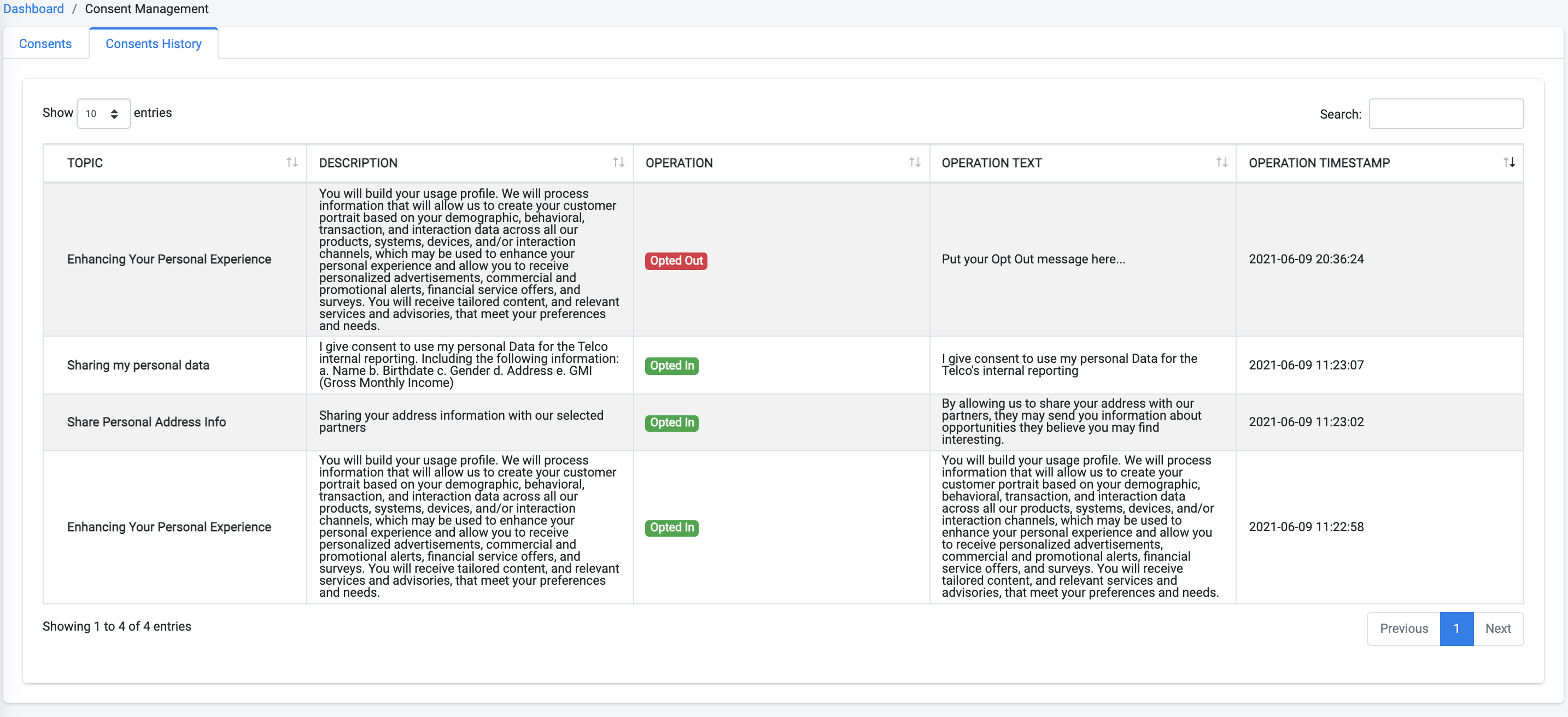Image resolution: width=1568 pixels, height=717 pixels.
Task: Switch to the Consents tab
Action: tap(45, 44)
